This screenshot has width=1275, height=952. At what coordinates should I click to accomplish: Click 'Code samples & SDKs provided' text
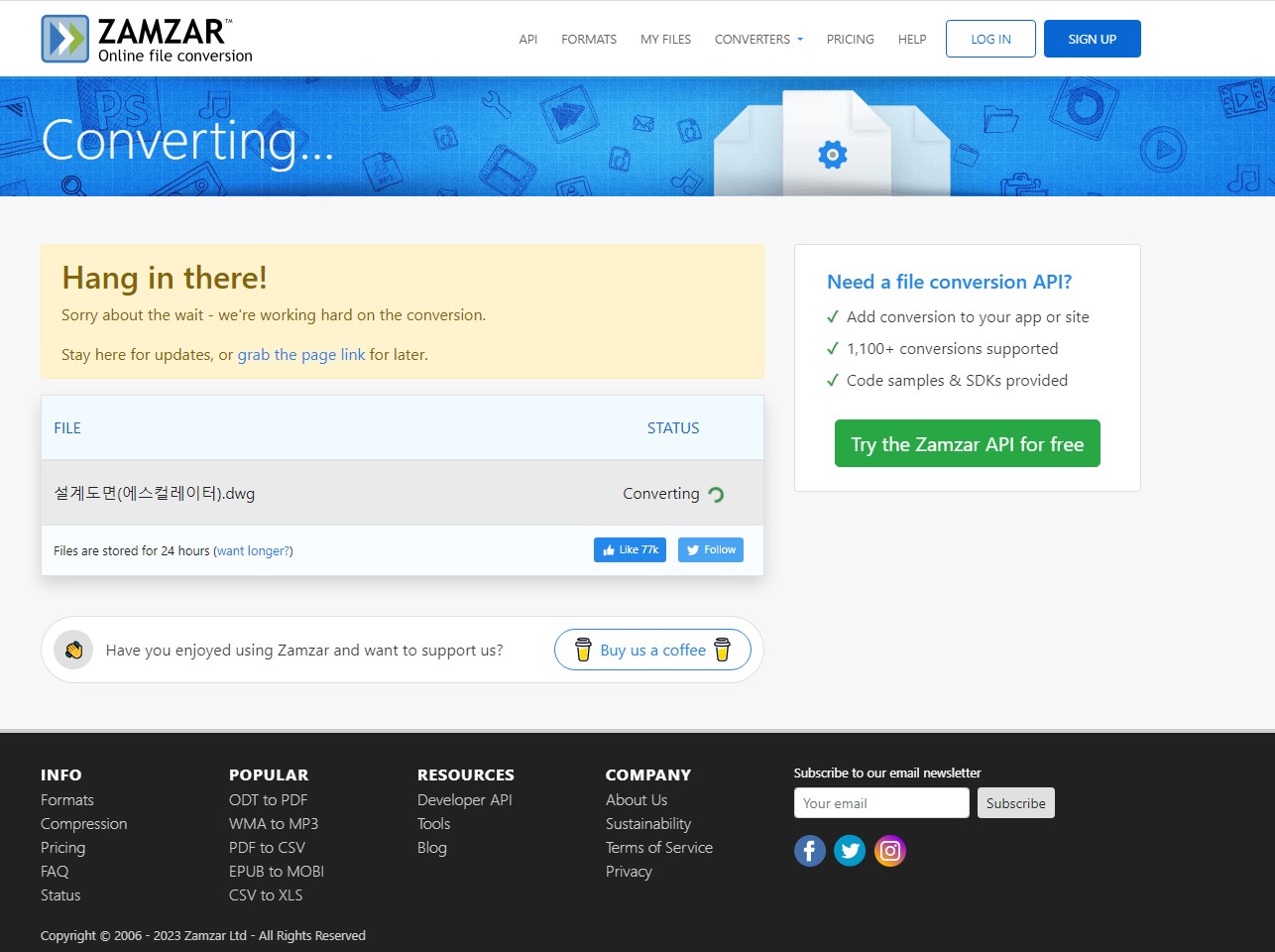[x=958, y=381]
